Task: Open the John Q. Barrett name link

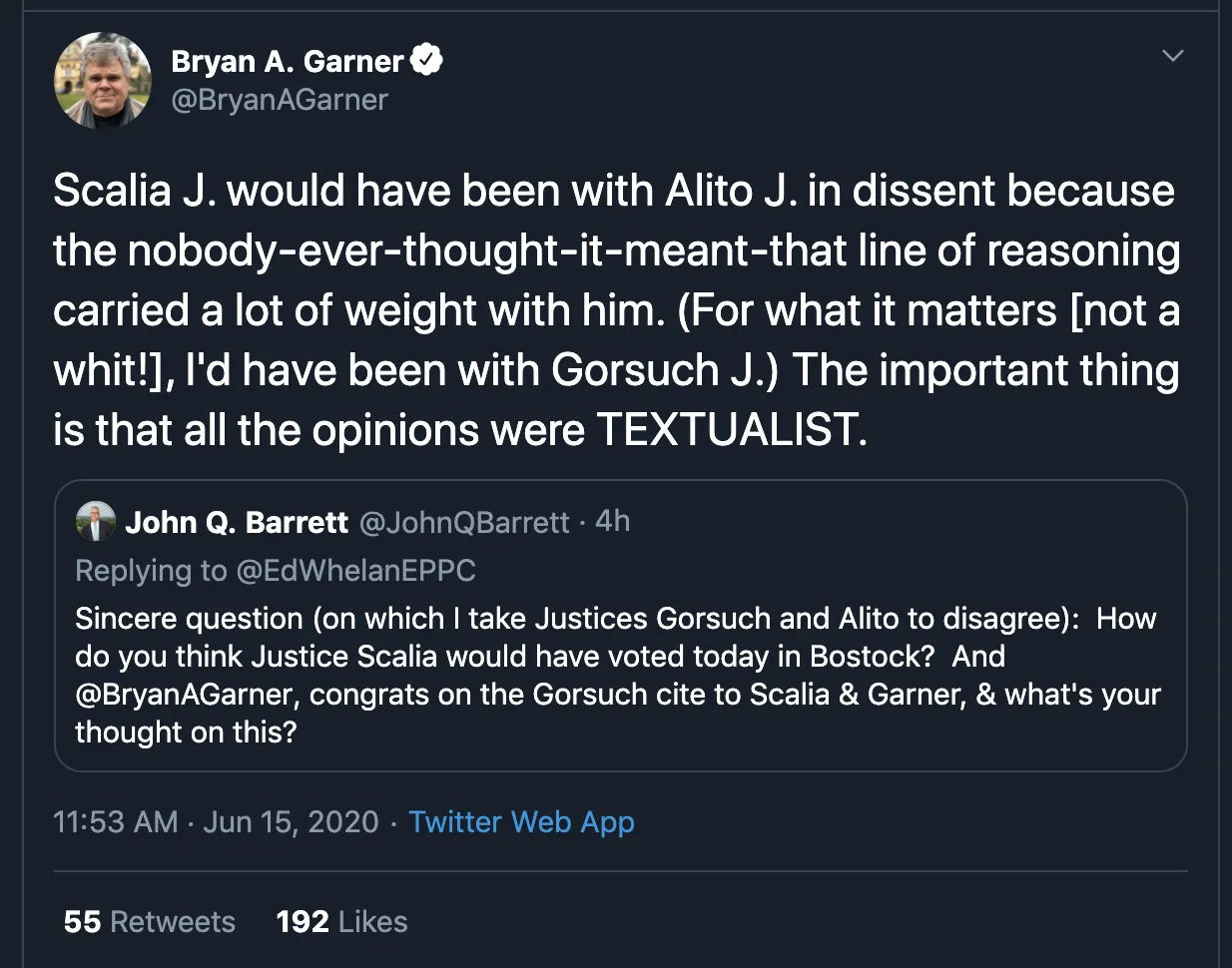Action: 237,522
